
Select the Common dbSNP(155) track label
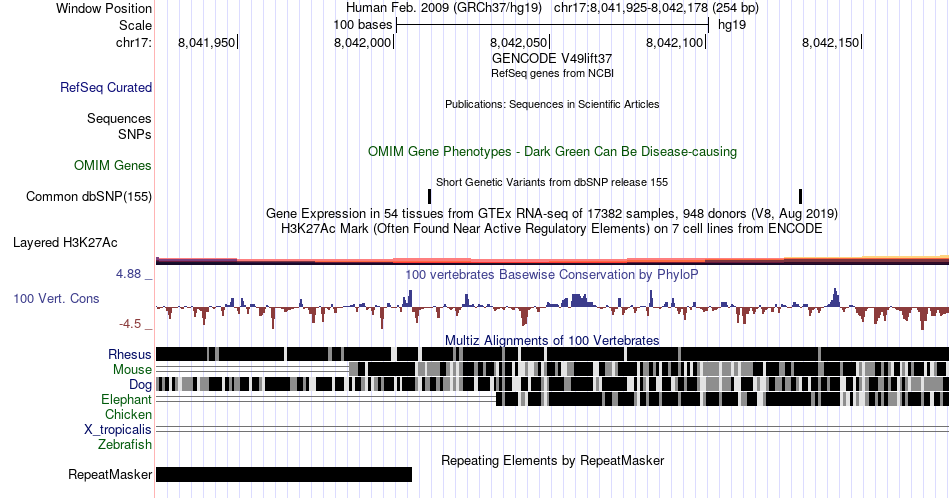pyautogui.click(x=89, y=196)
